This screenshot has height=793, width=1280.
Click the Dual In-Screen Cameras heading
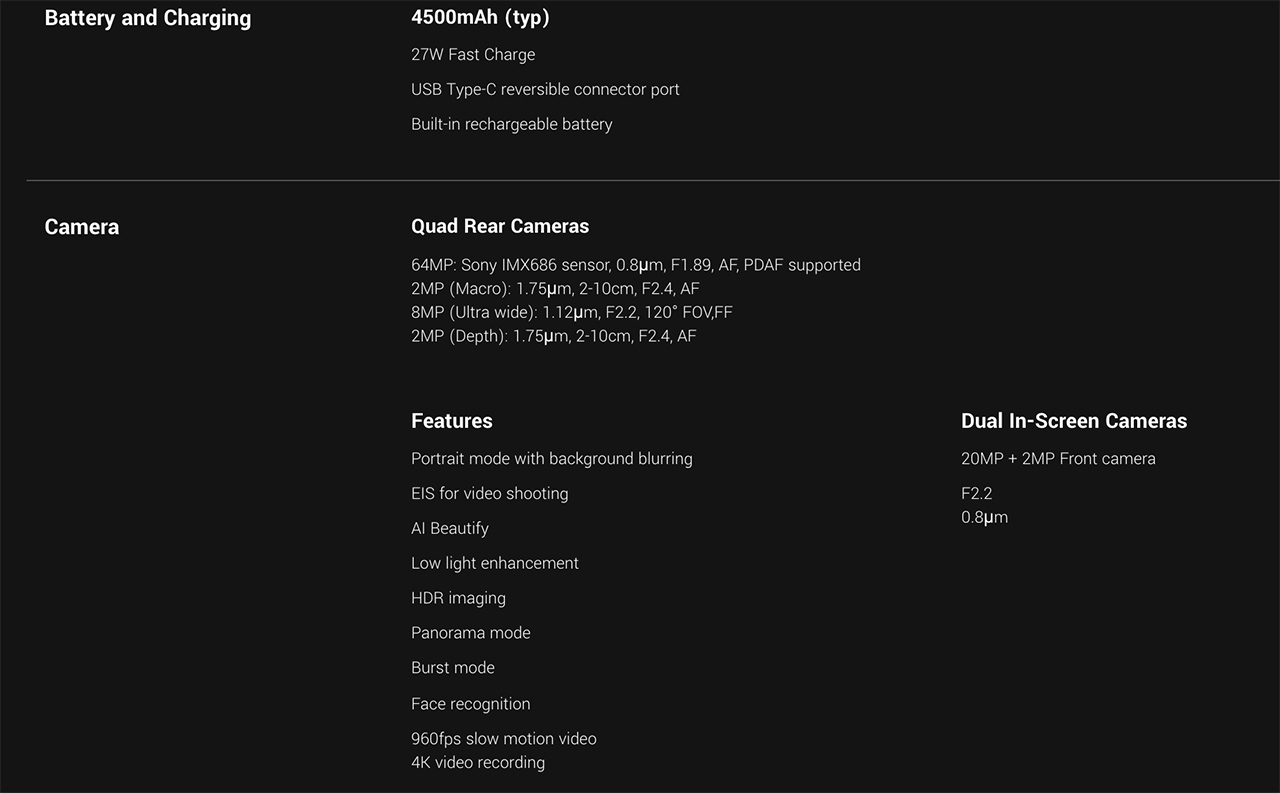pos(1074,421)
